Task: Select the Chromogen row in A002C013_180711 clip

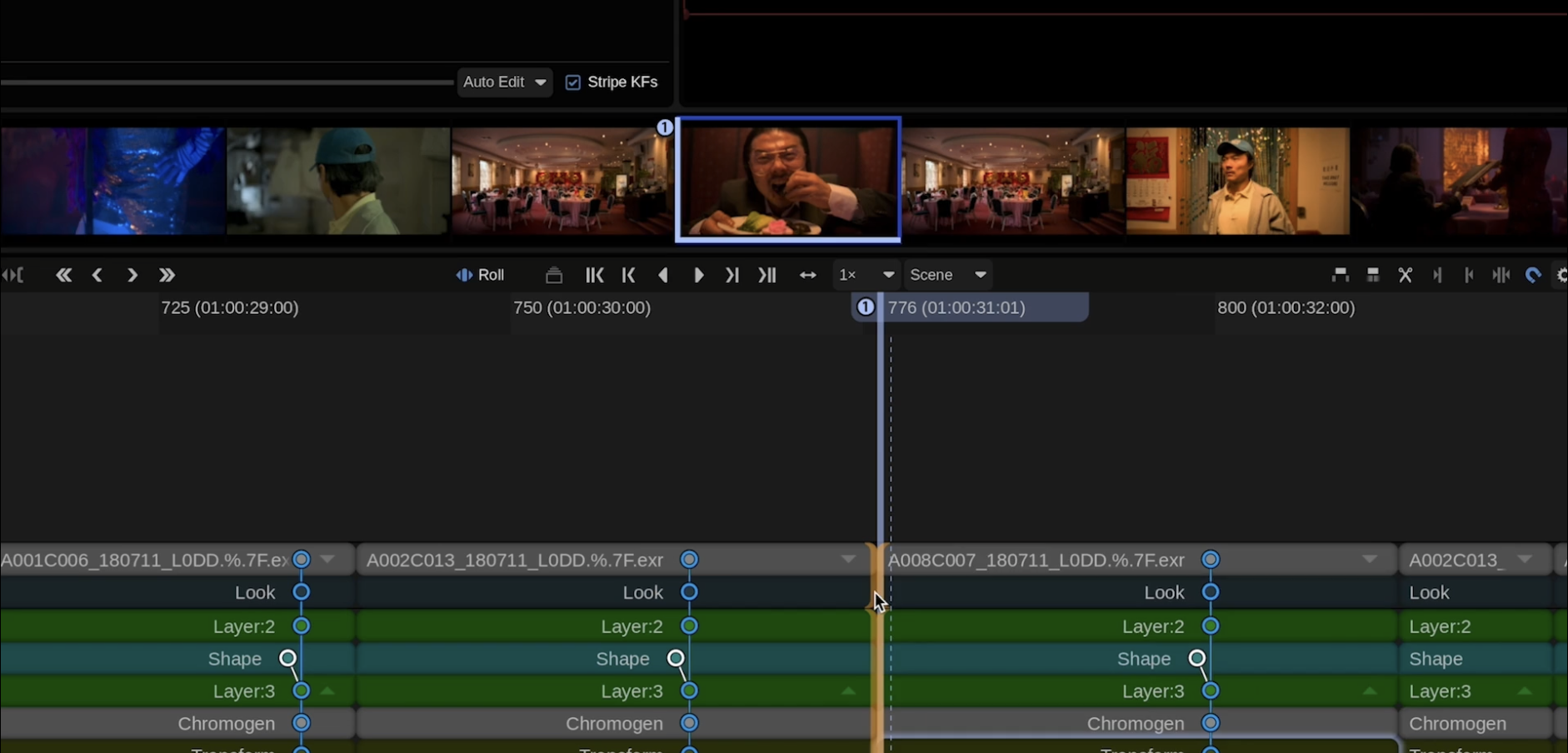Action: (x=615, y=724)
